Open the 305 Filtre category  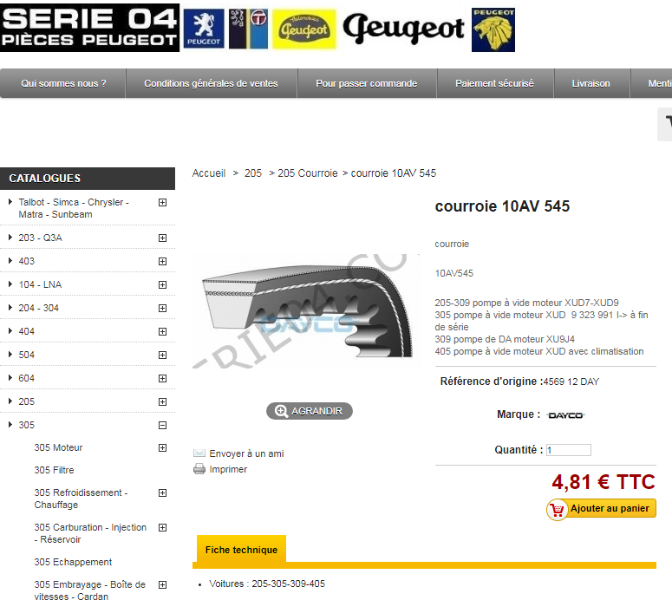(x=54, y=470)
